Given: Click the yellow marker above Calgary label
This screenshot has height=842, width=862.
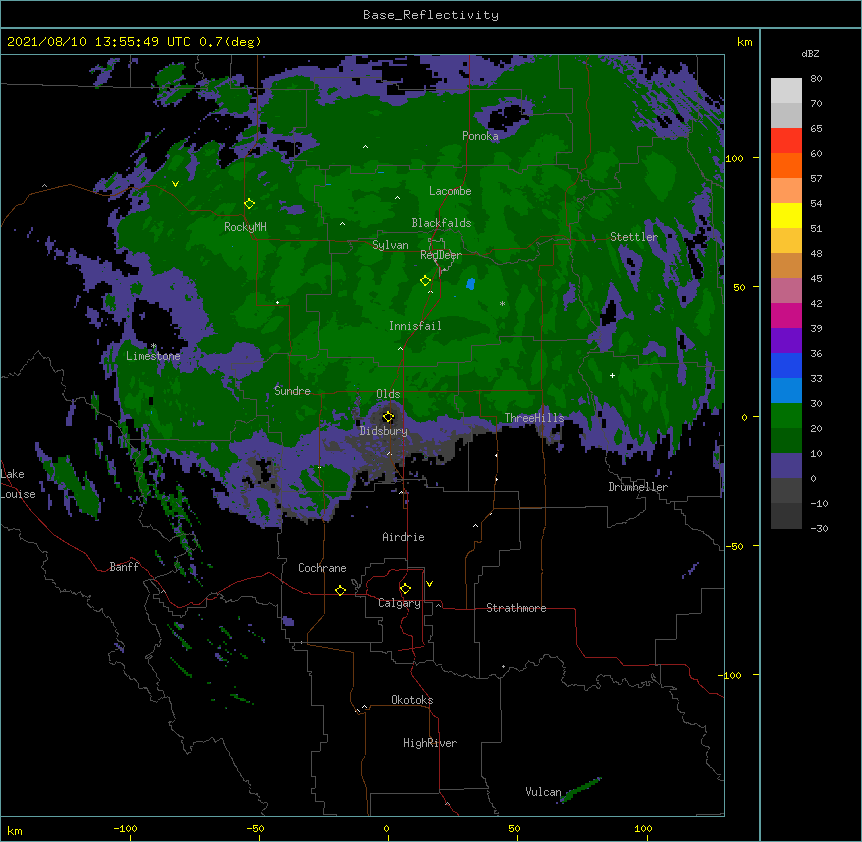Looking at the screenshot, I should pos(405,589).
